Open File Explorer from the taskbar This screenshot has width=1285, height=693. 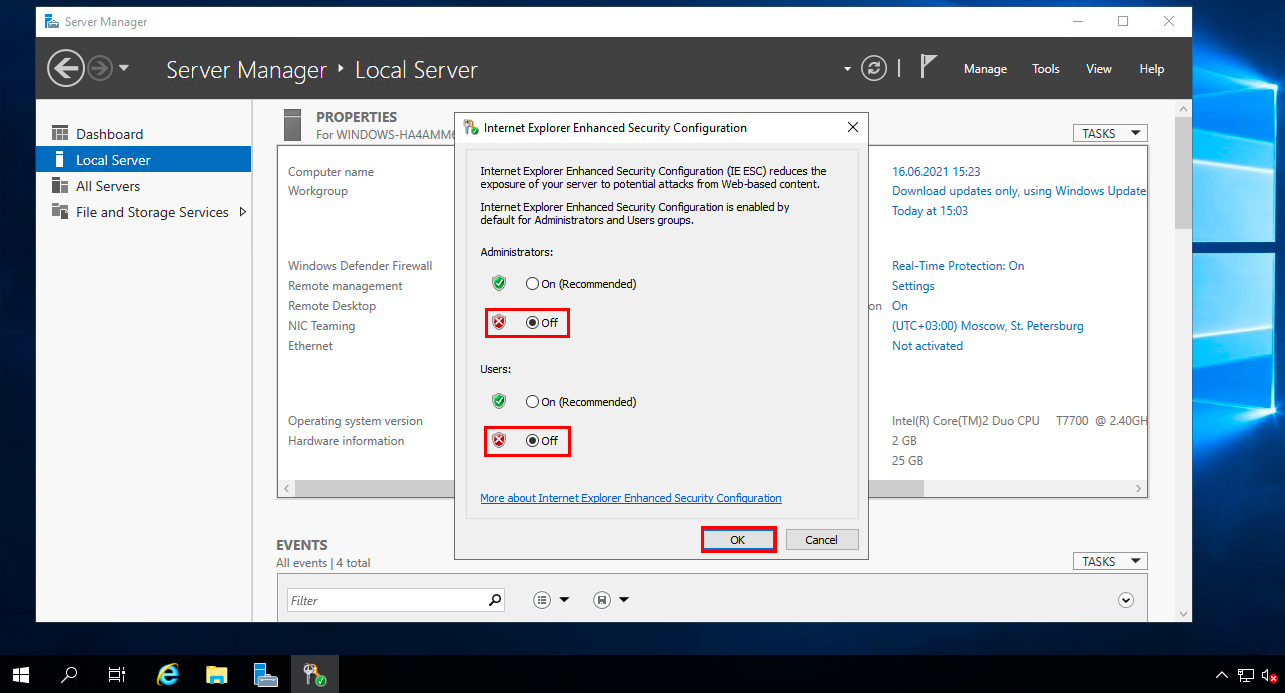[217, 675]
